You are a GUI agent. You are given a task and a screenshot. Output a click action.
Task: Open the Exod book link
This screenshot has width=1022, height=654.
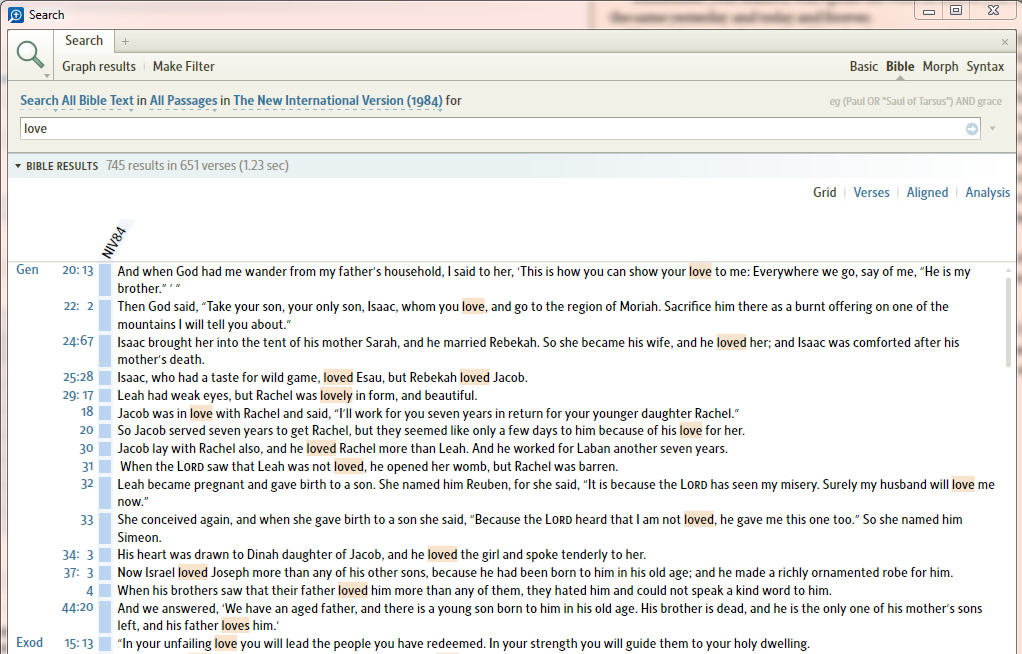(x=29, y=643)
